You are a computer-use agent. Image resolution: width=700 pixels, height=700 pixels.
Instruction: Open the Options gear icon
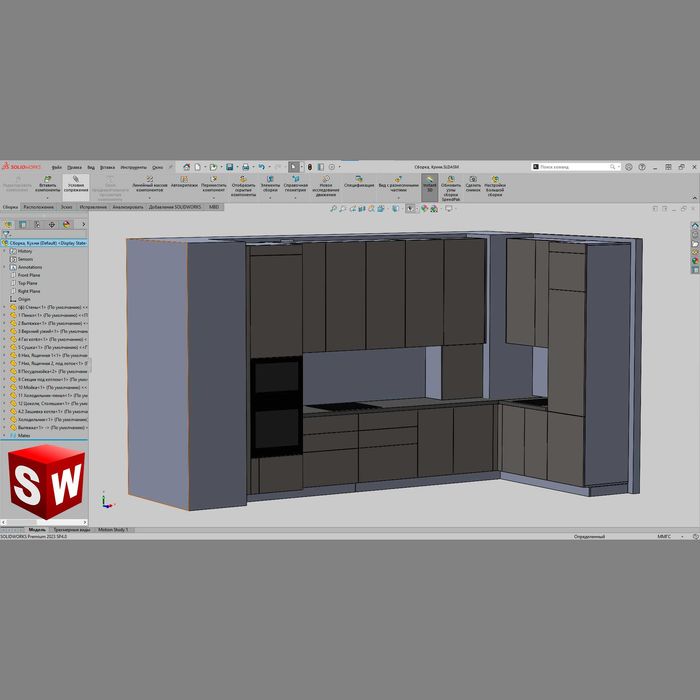tap(332, 167)
